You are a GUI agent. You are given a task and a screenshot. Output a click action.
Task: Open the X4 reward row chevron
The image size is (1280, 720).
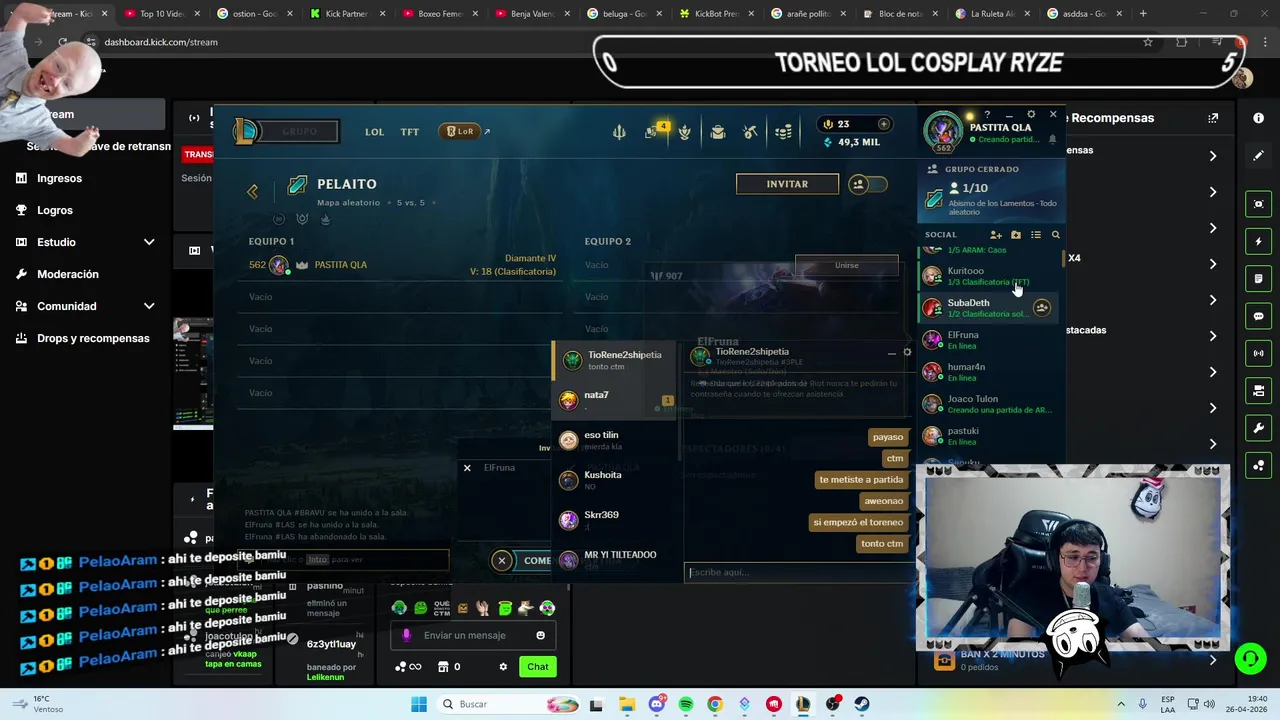(1213, 264)
